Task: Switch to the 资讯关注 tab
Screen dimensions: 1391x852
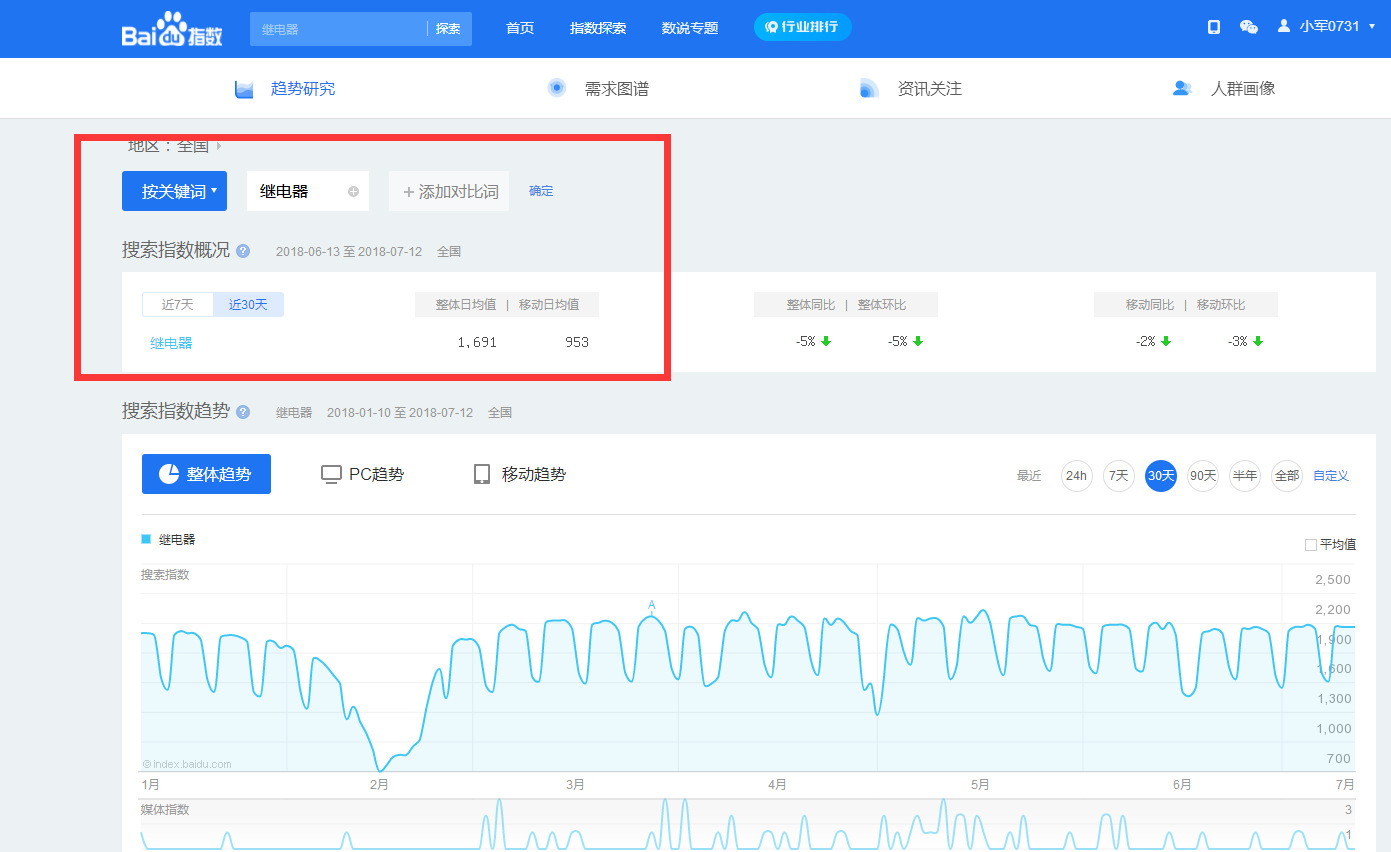Action: (929, 89)
